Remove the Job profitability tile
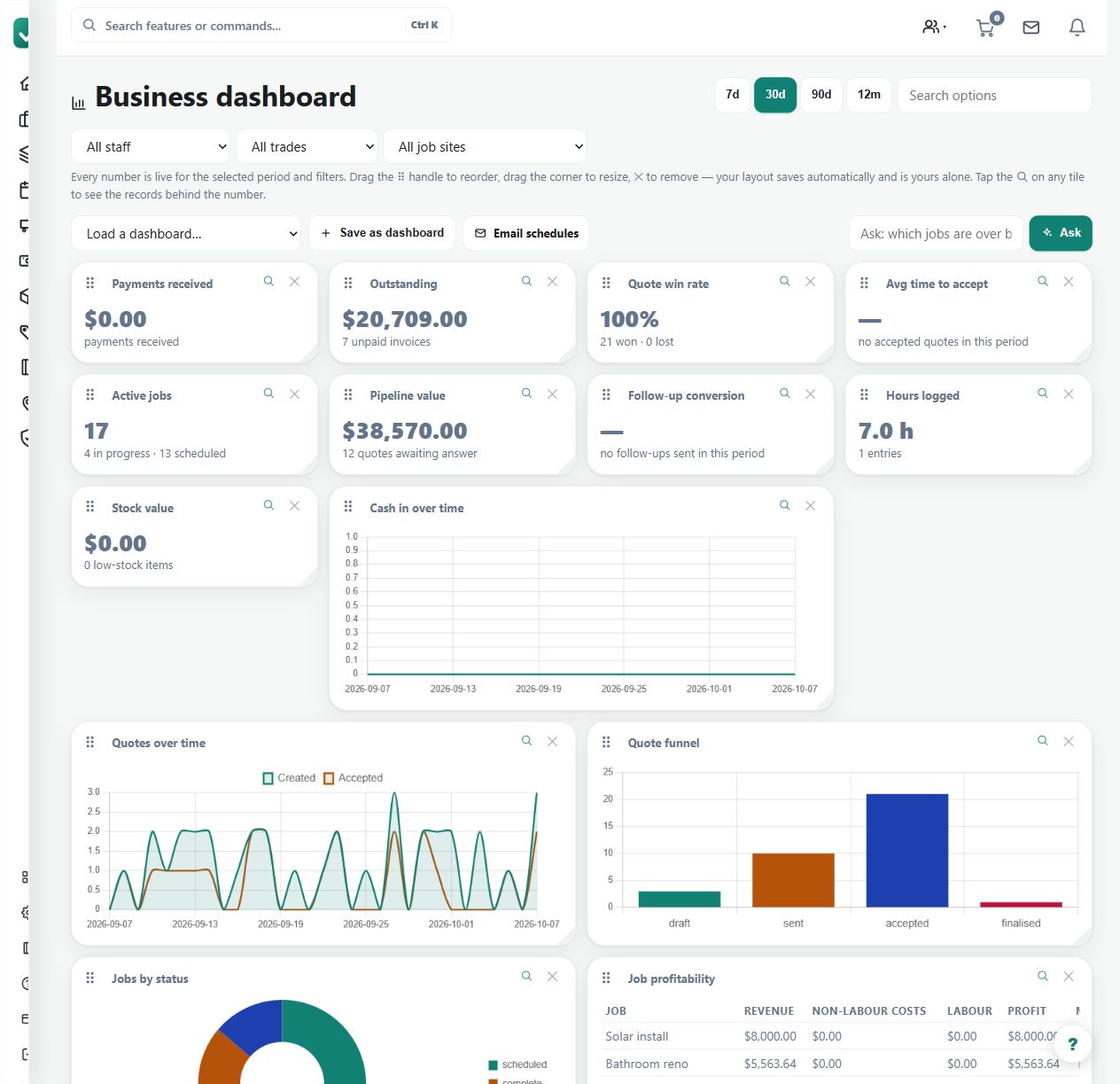The image size is (1120, 1084). [x=1069, y=976]
